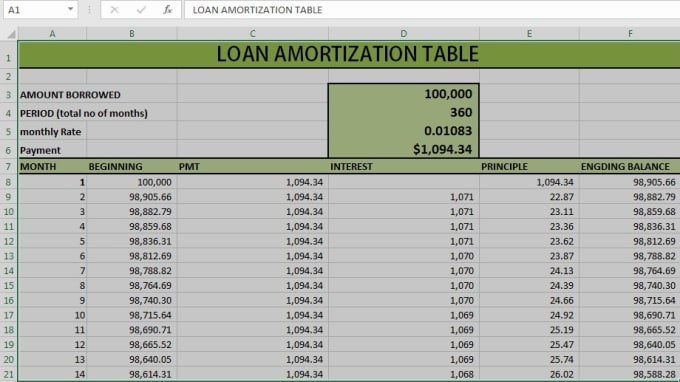Click the PRINCIPLE column header cell
Viewport: 680px width, 382px height.
pos(529,167)
